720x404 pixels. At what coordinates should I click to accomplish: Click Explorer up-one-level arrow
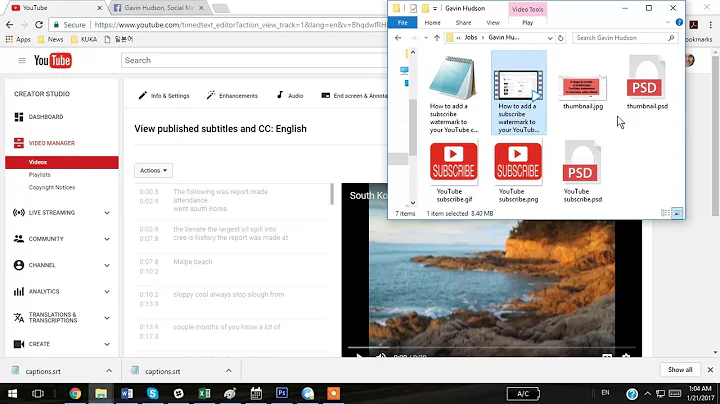click(437, 38)
